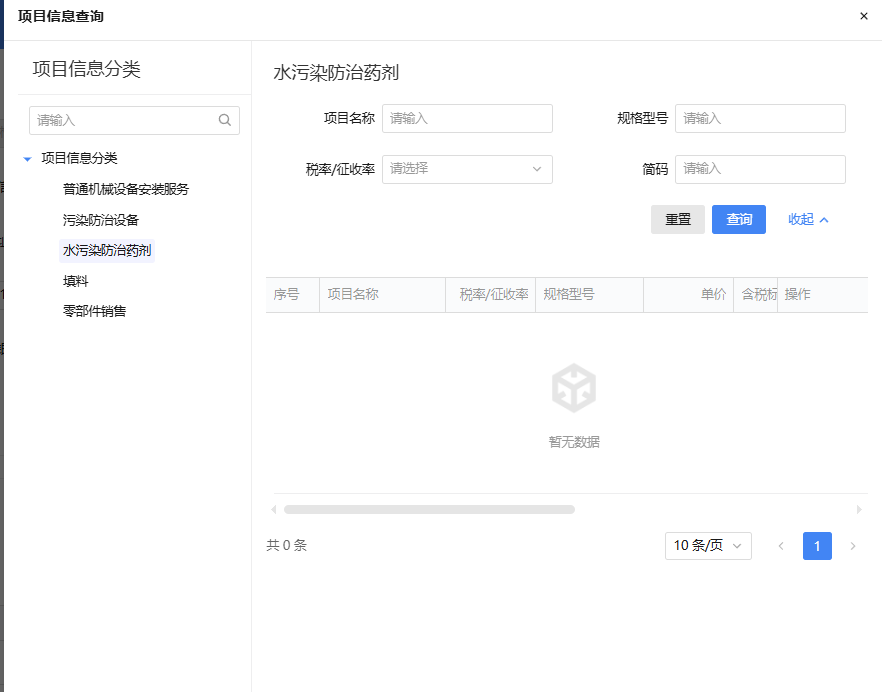Close the 项目信息查询 dialog

click(864, 16)
